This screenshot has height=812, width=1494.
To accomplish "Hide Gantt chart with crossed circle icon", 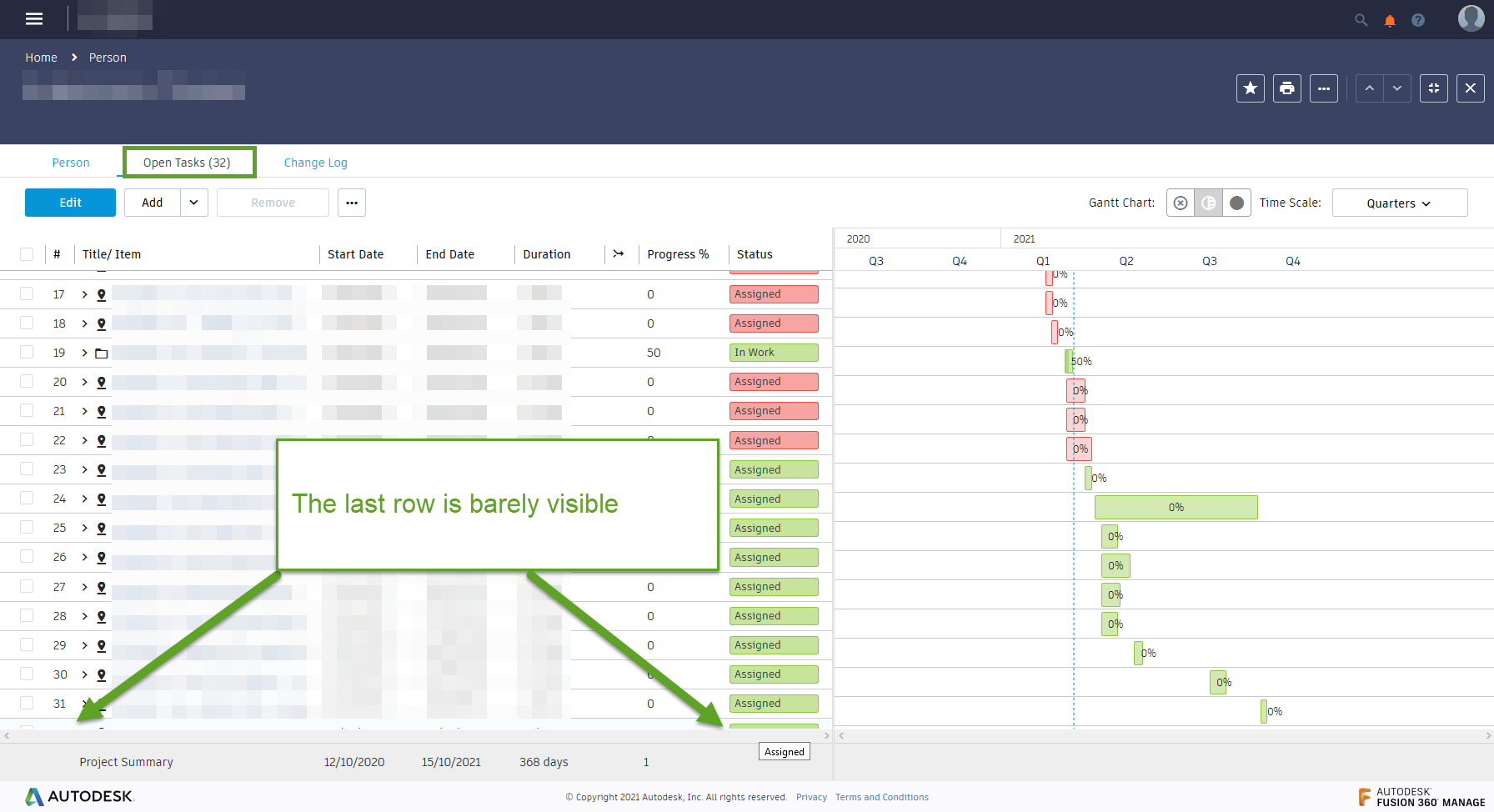I will click(x=1181, y=203).
